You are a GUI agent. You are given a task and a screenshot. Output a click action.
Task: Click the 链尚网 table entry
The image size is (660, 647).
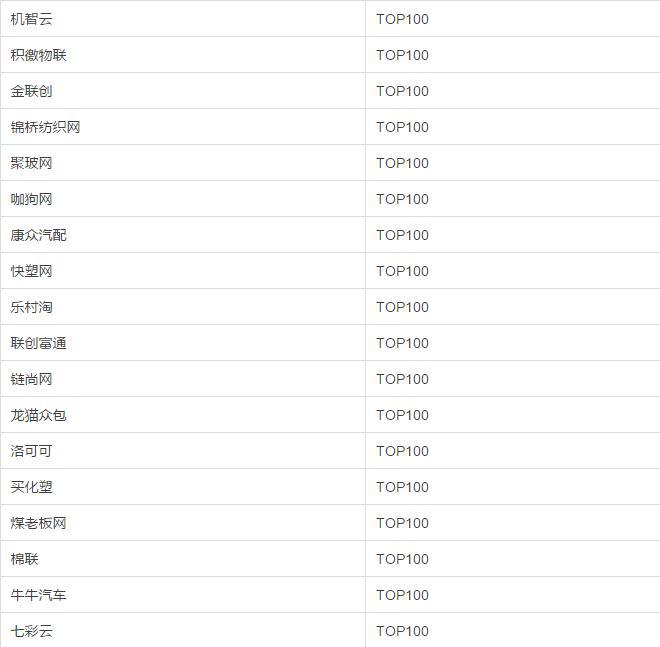[x=32, y=379]
